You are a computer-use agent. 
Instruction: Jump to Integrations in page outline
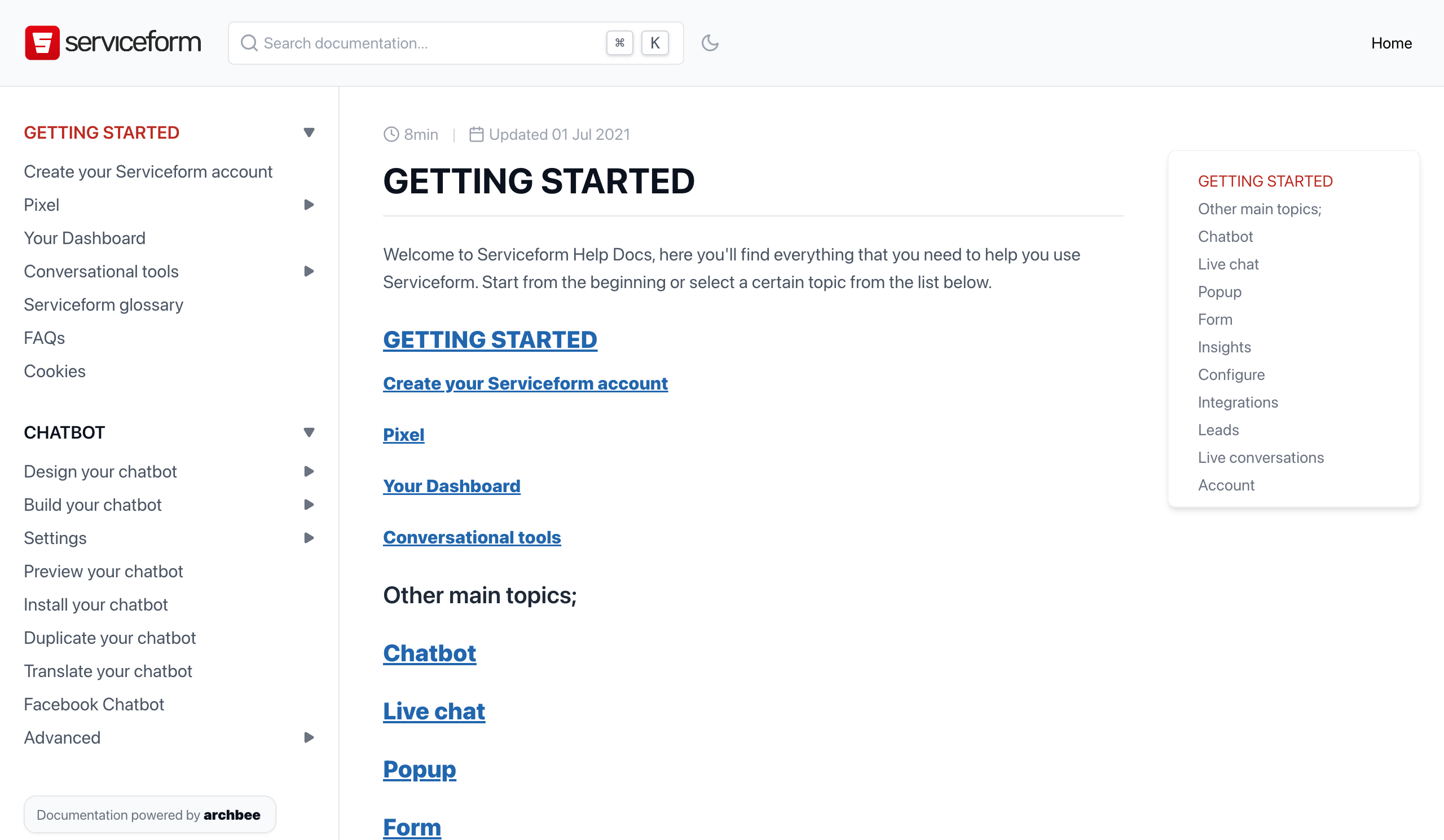1238,402
